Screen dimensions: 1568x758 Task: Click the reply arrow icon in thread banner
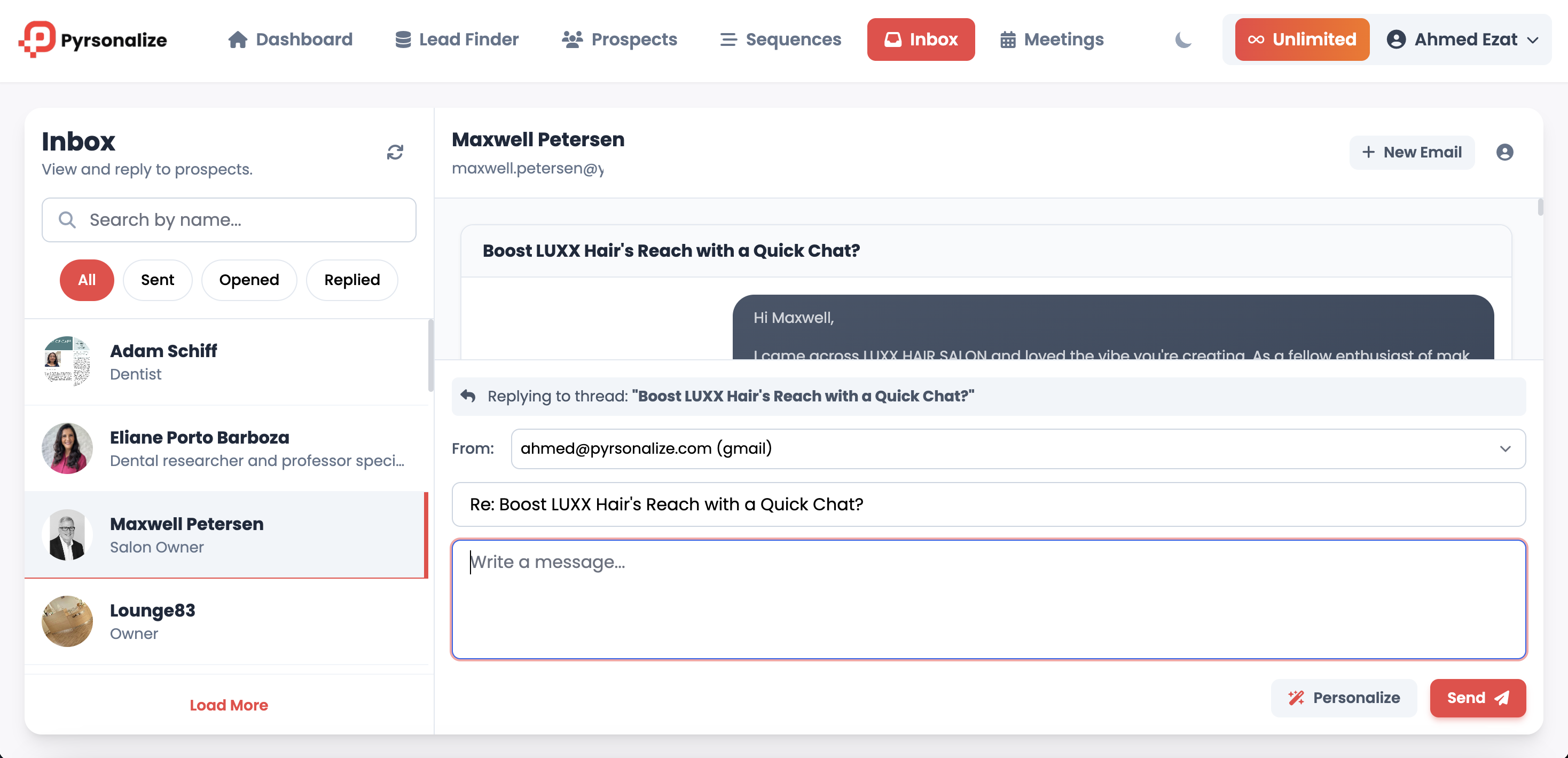[x=468, y=396]
